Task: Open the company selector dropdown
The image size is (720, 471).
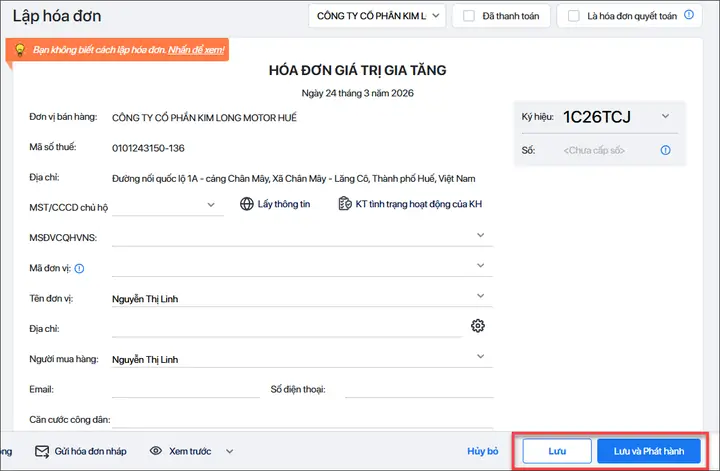Action: click(x=377, y=16)
